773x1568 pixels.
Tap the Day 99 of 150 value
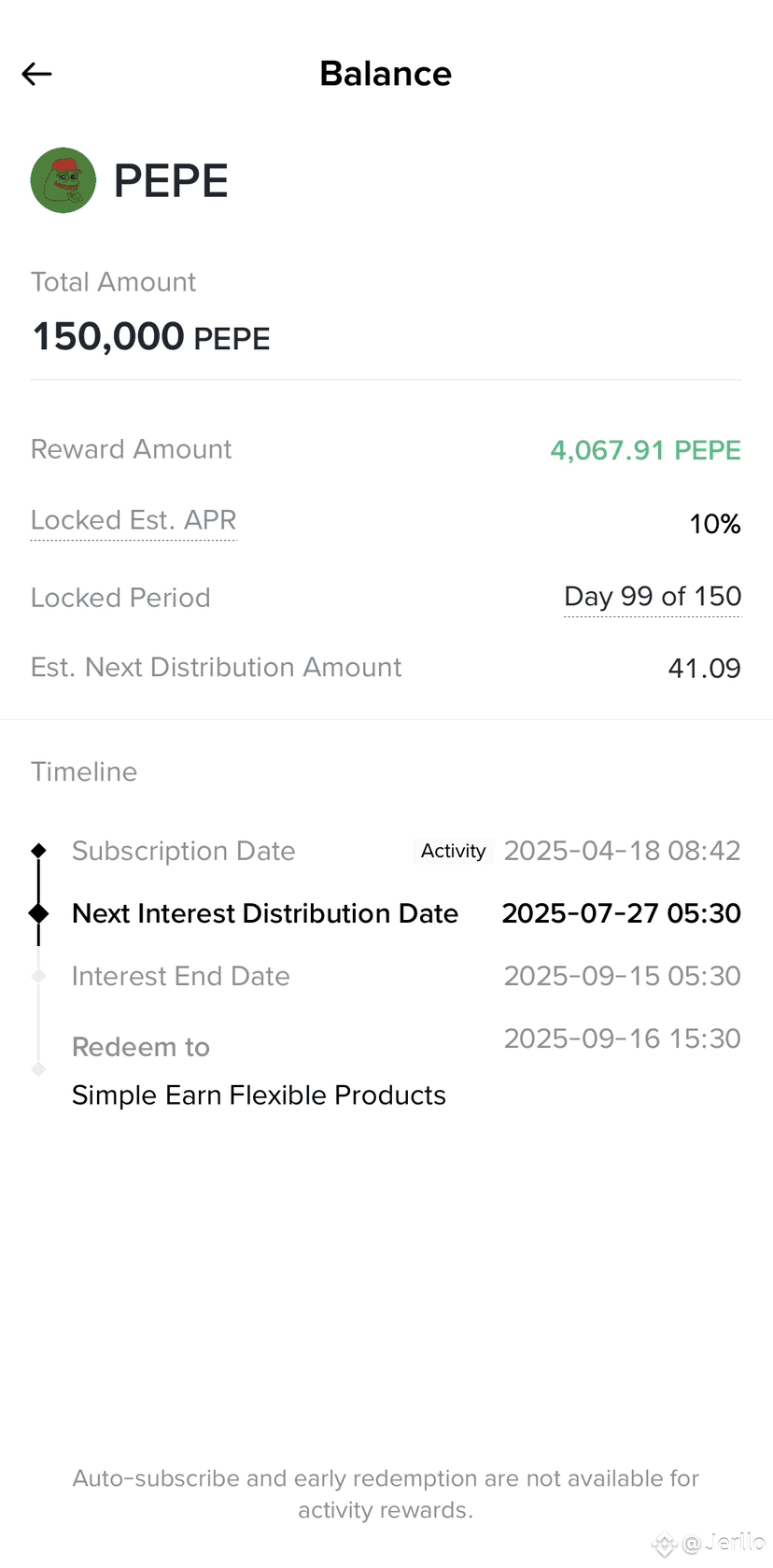[653, 597]
